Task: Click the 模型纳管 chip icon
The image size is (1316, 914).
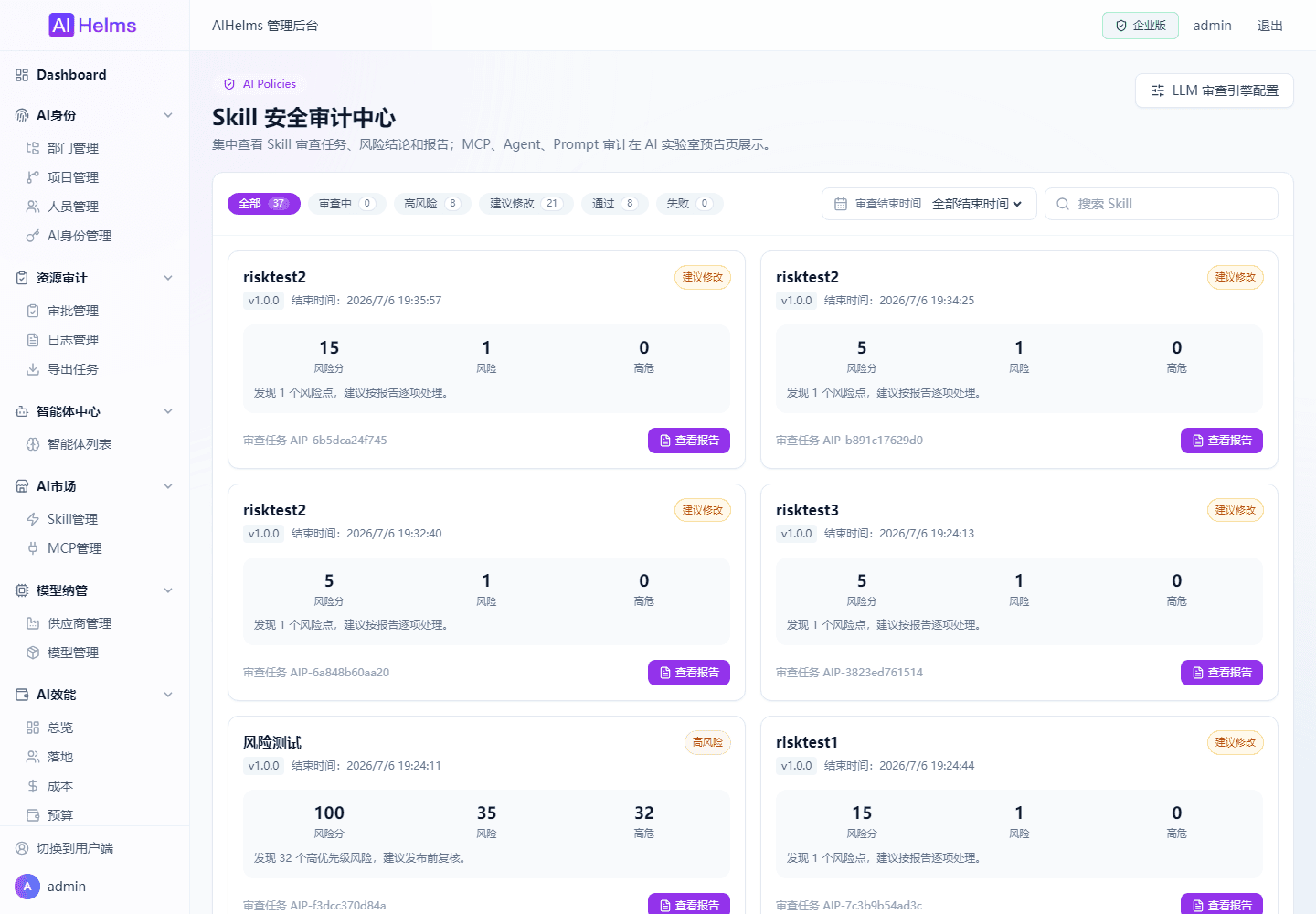Action: click(22, 590)
